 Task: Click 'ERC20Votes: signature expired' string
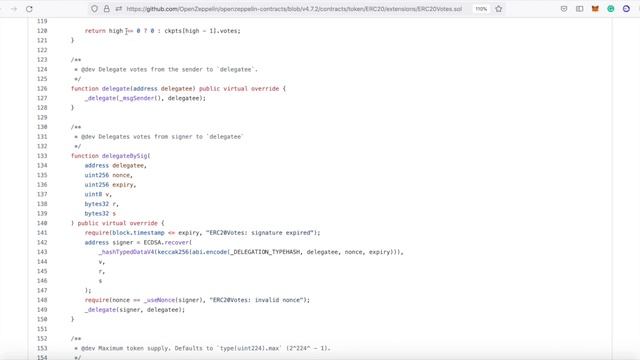click(261, 233)
